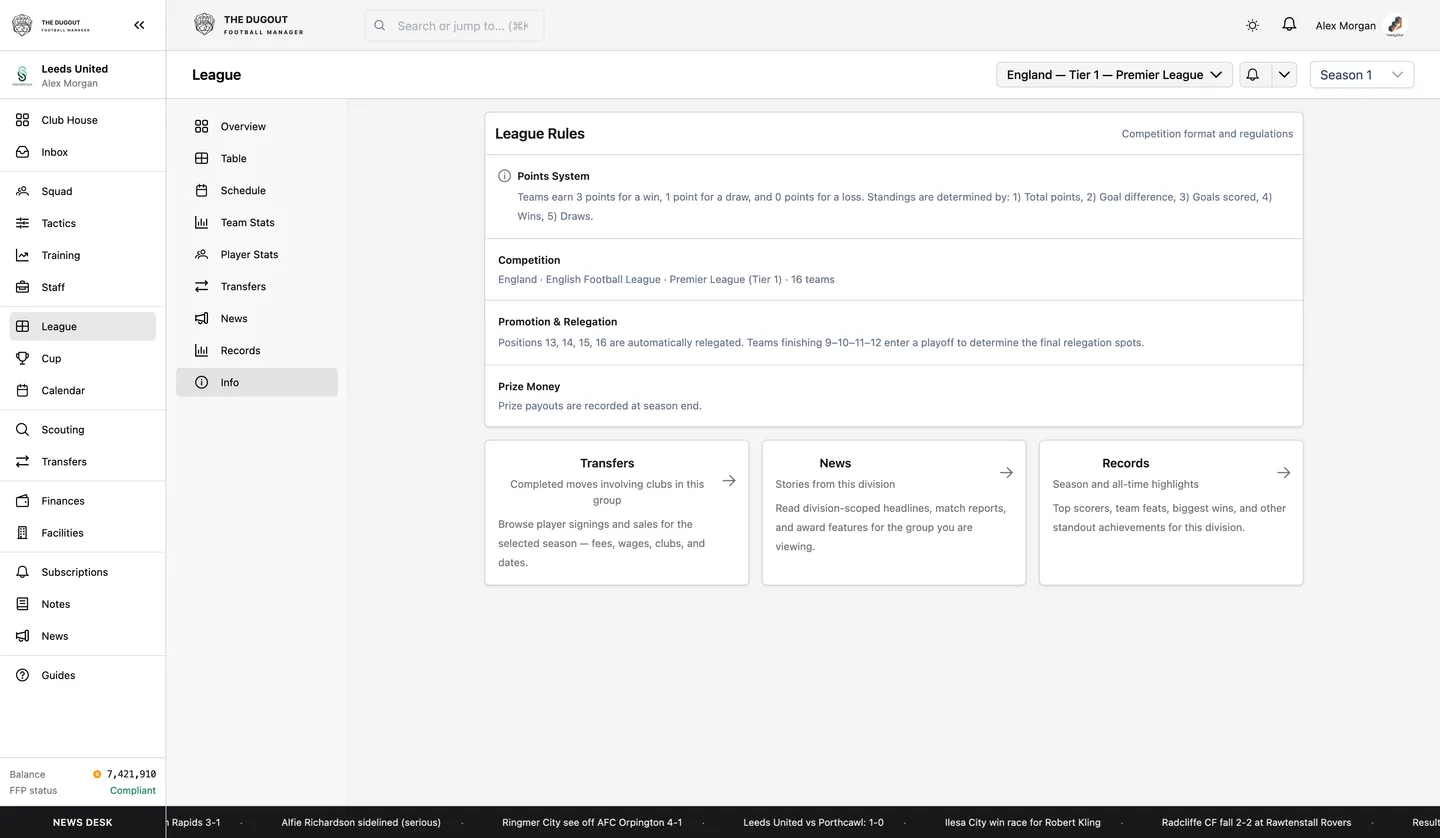Open the Records league section
Image resolution: width=1440 pixels, height=838 pixels.
pos(257,350)
